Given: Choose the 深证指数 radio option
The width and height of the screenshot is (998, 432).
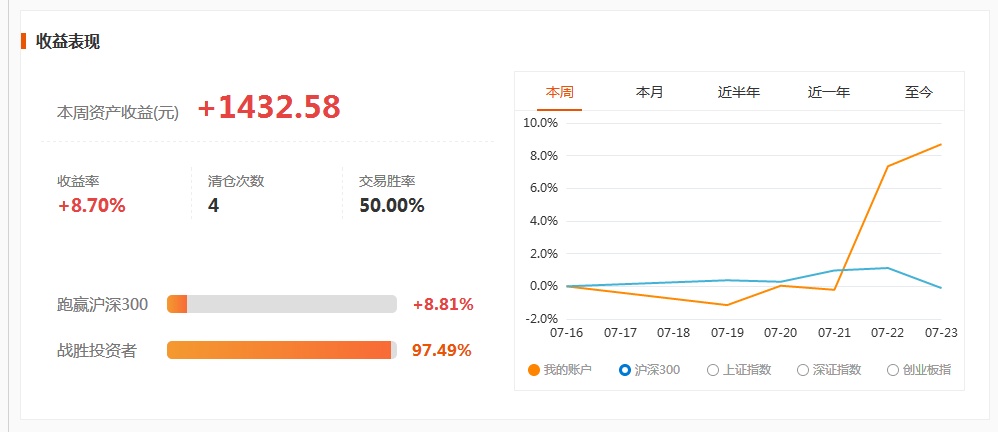Looking at the screenshot, I should tap(803, 370).
